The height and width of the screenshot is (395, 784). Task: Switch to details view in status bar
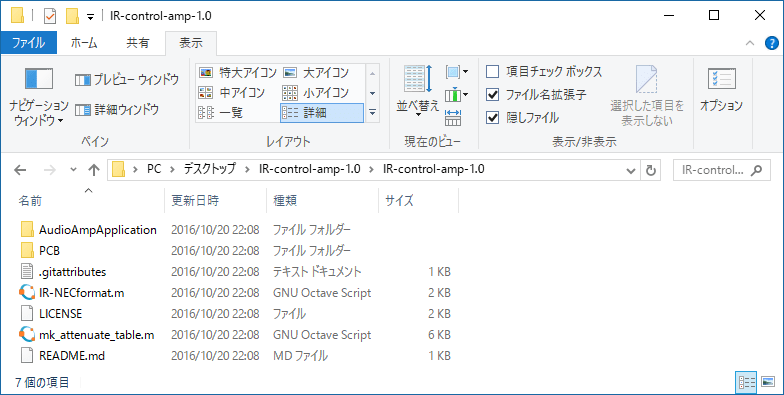click(746, 382)
